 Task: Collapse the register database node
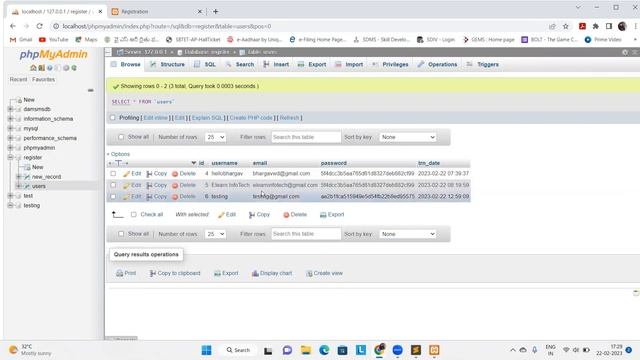click(x=10, y=158)
